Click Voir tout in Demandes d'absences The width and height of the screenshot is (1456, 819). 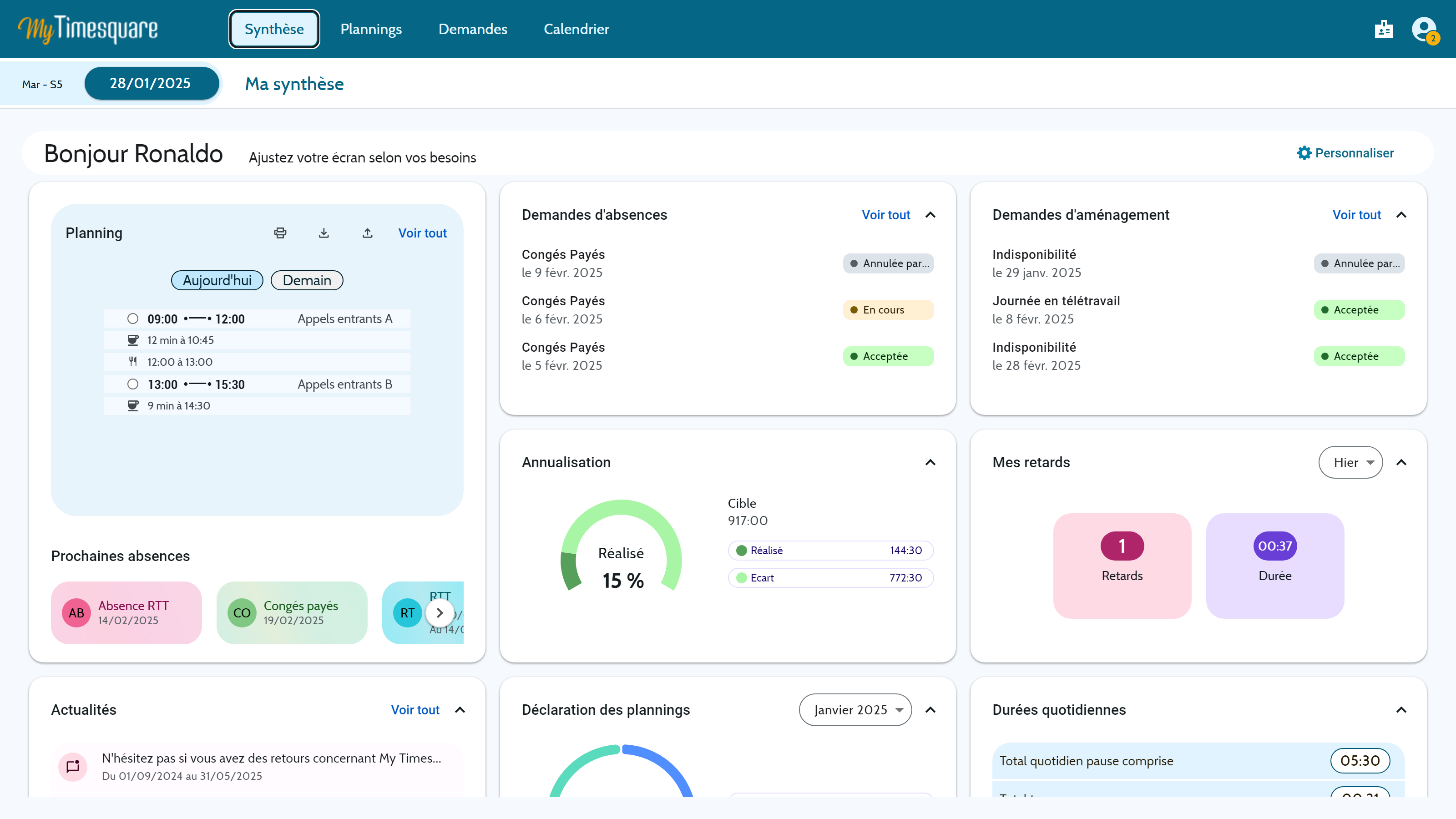[886, 215]
